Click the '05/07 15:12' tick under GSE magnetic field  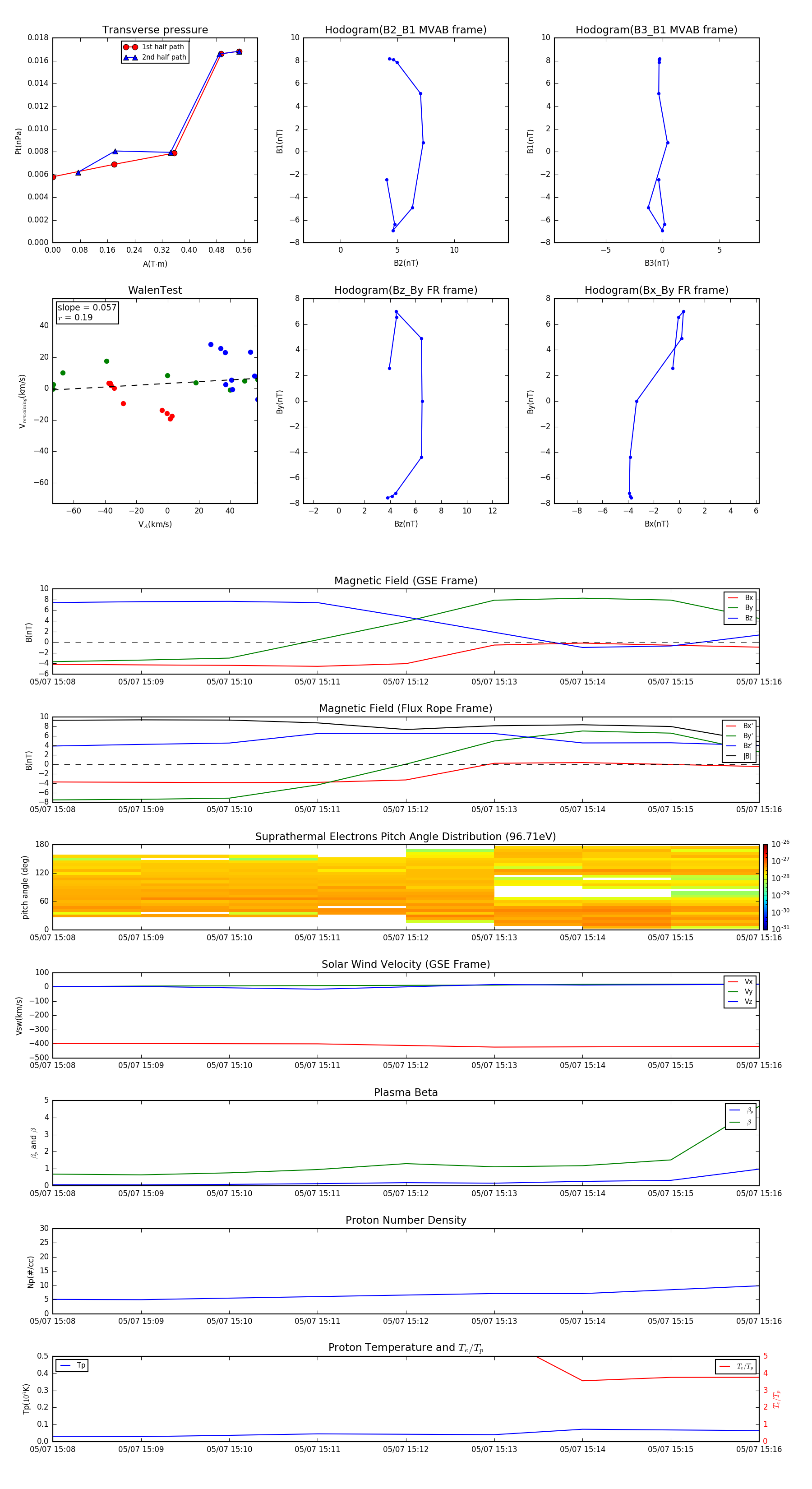406,681
